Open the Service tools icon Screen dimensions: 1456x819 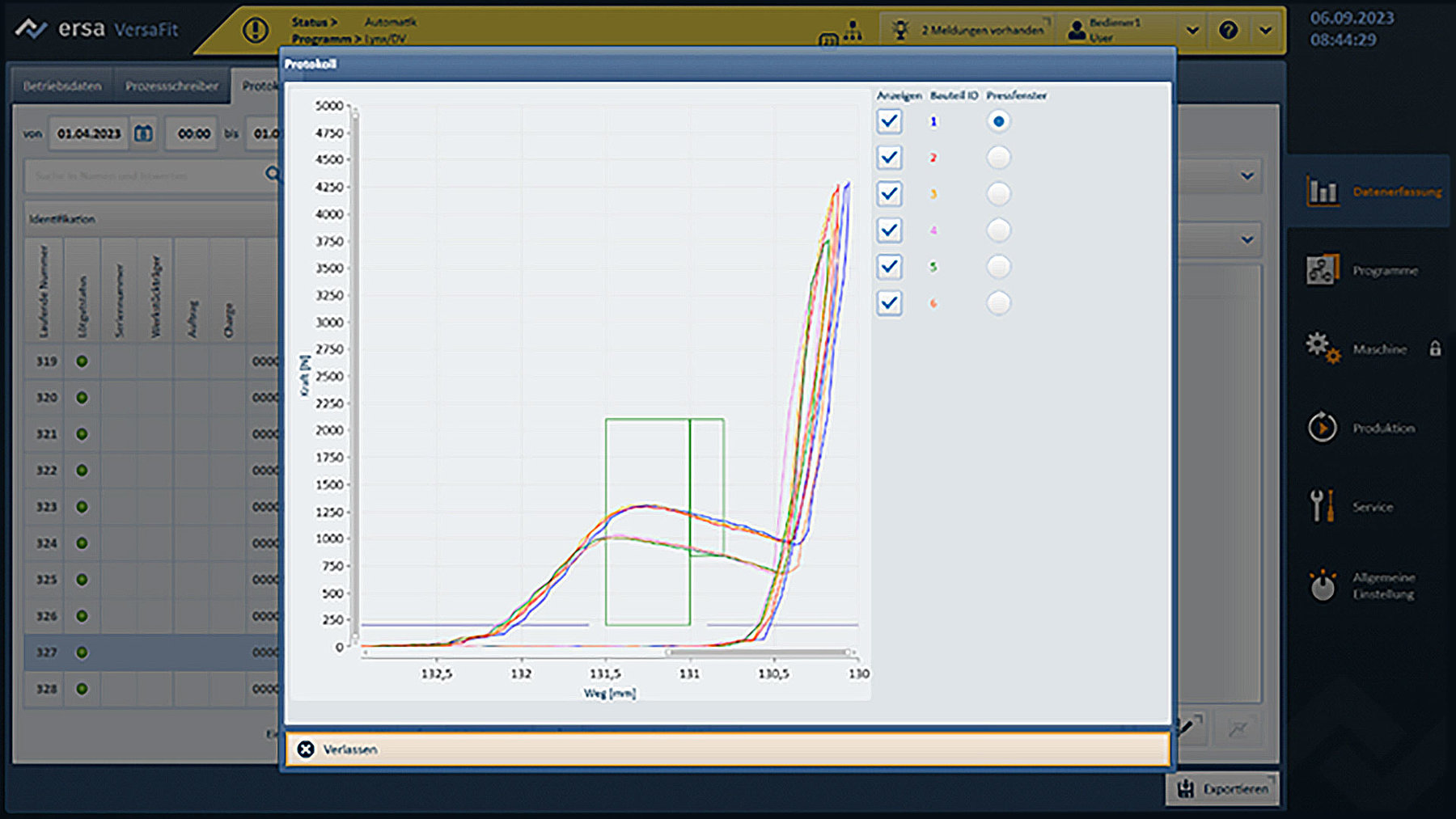point(1322,506)
